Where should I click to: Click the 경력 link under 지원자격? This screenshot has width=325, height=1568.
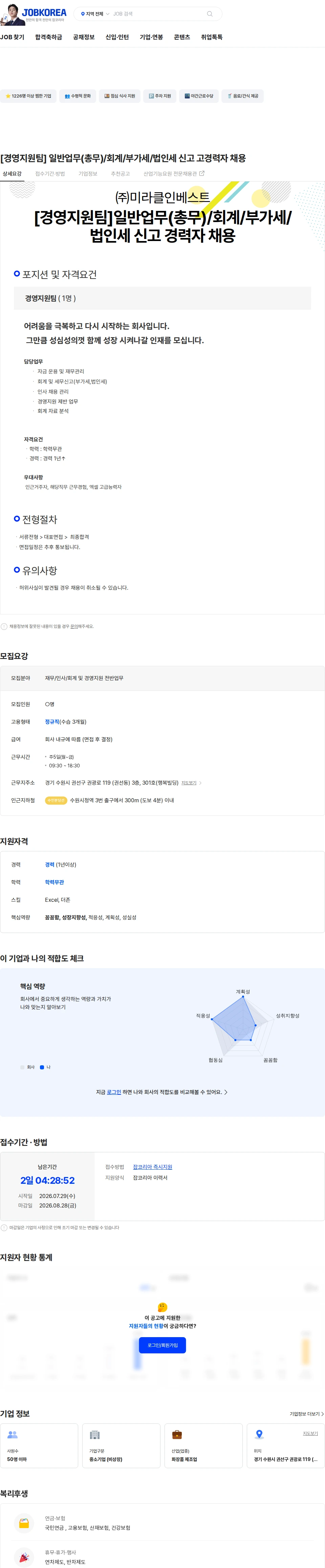tap(49, 864)
